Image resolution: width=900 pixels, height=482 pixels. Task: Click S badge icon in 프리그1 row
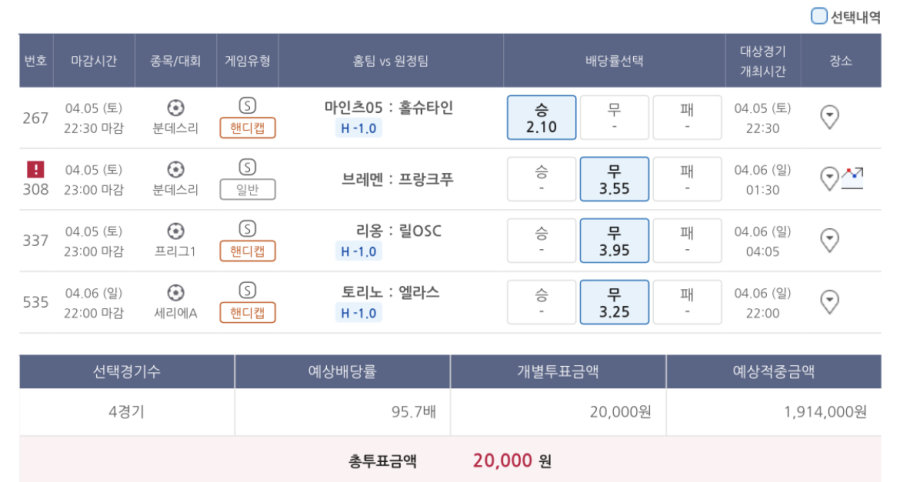point(247,229)
